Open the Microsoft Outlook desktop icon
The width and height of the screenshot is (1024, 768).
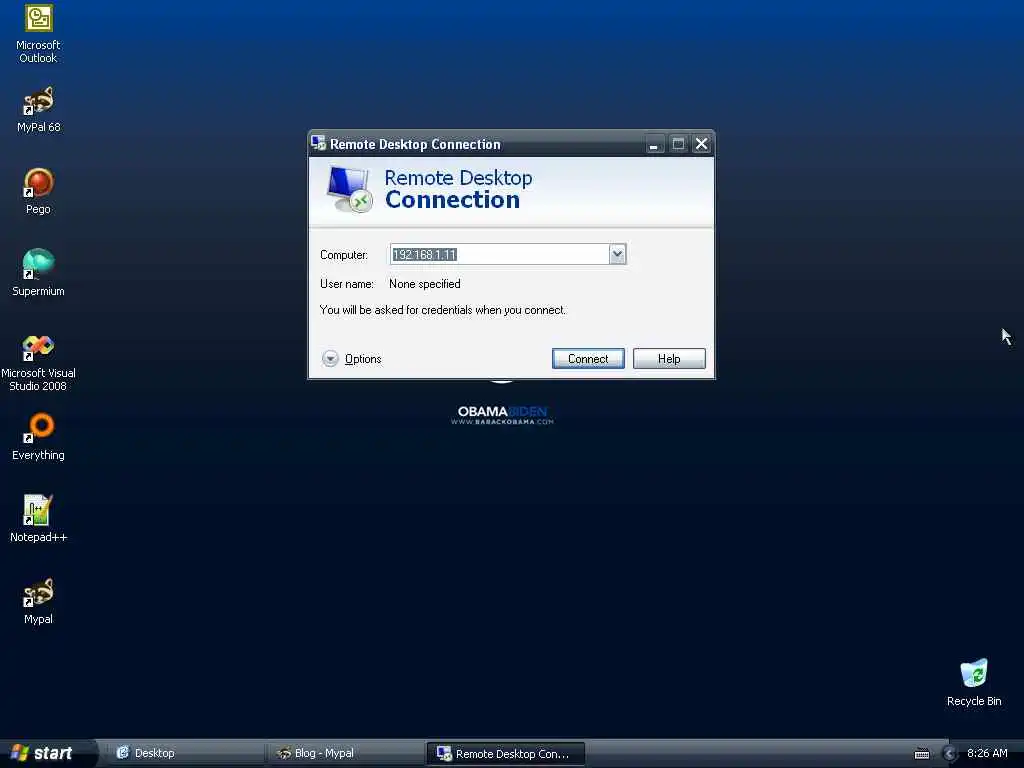38,34
